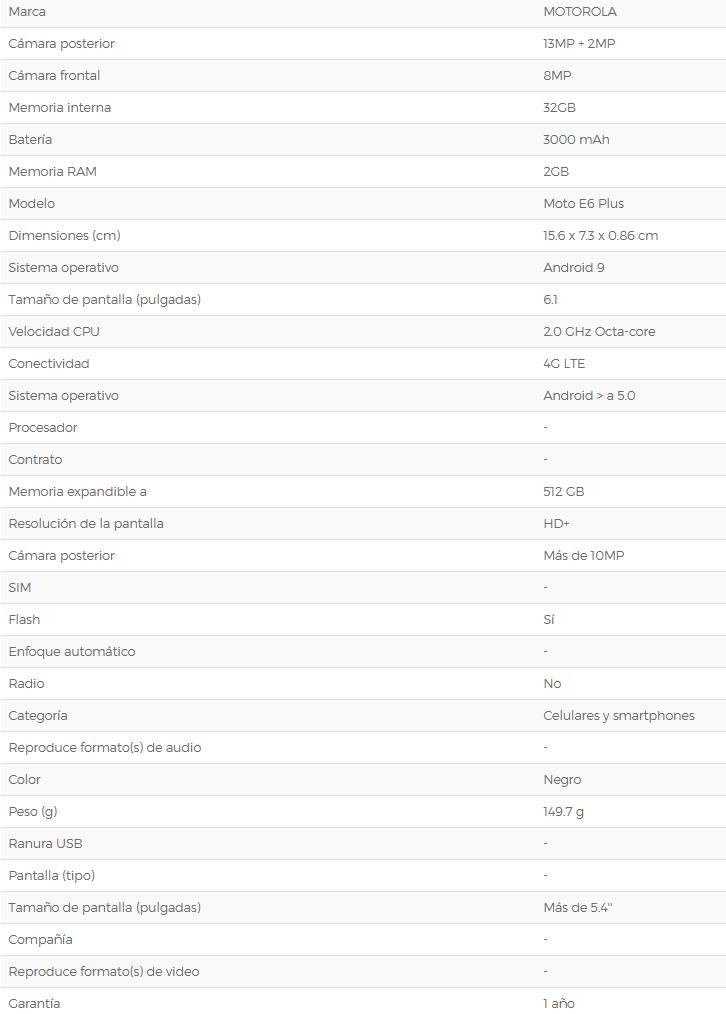726x1014 pixels.
Task: Select the Memoria interna label
Action: [59, 108]
